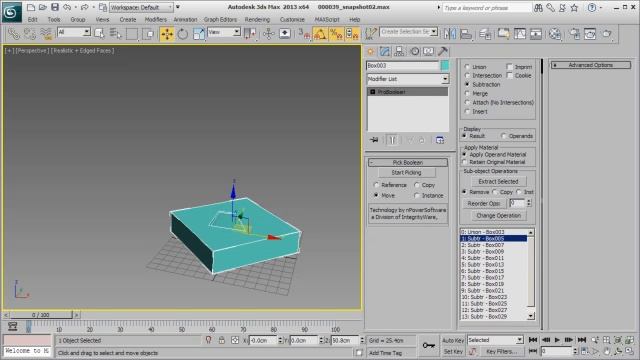Choose the Reference pick option

(376, 185)
